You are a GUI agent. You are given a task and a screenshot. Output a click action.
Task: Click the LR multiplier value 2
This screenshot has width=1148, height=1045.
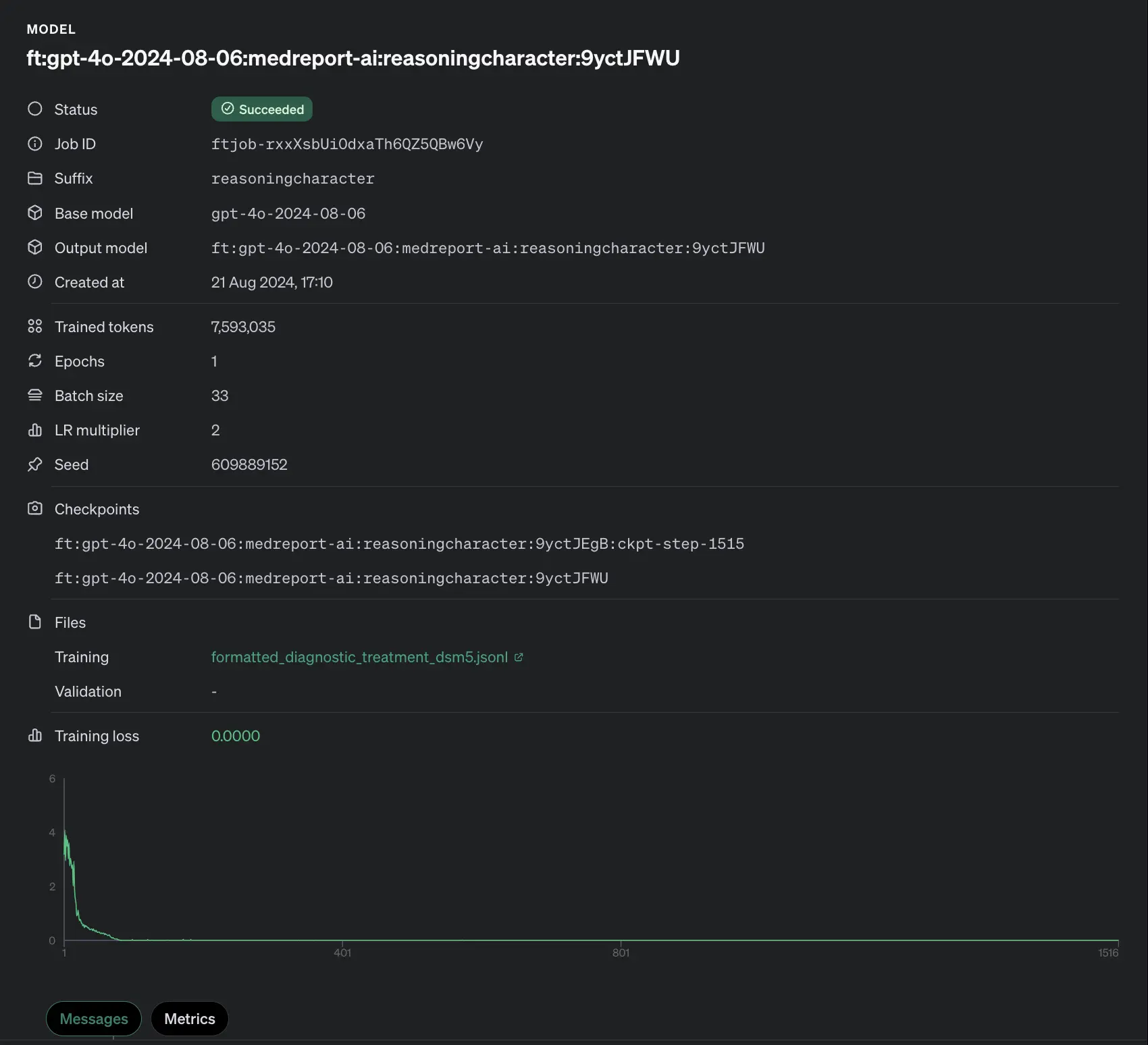(215, 430)
